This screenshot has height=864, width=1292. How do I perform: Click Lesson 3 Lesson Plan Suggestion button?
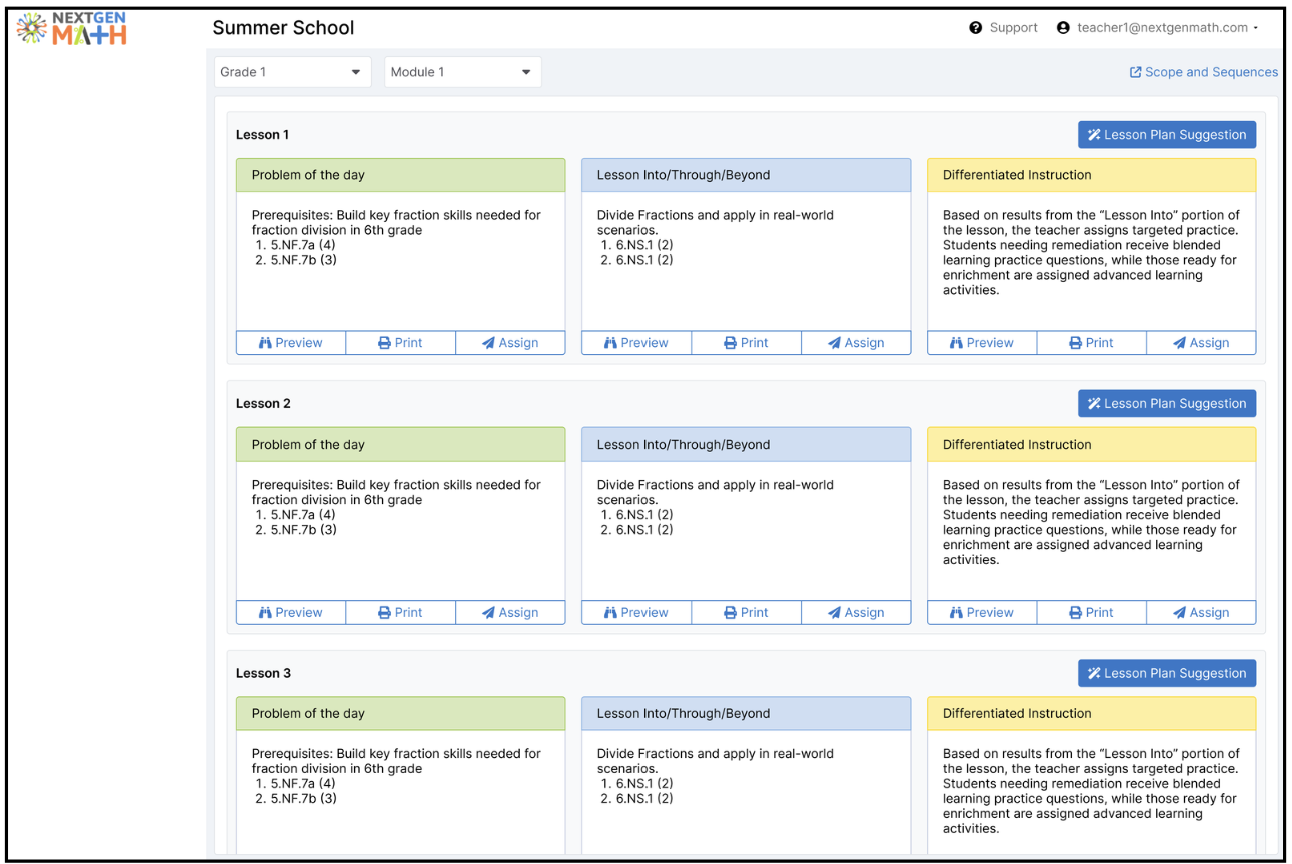(x=1167, y=674)
